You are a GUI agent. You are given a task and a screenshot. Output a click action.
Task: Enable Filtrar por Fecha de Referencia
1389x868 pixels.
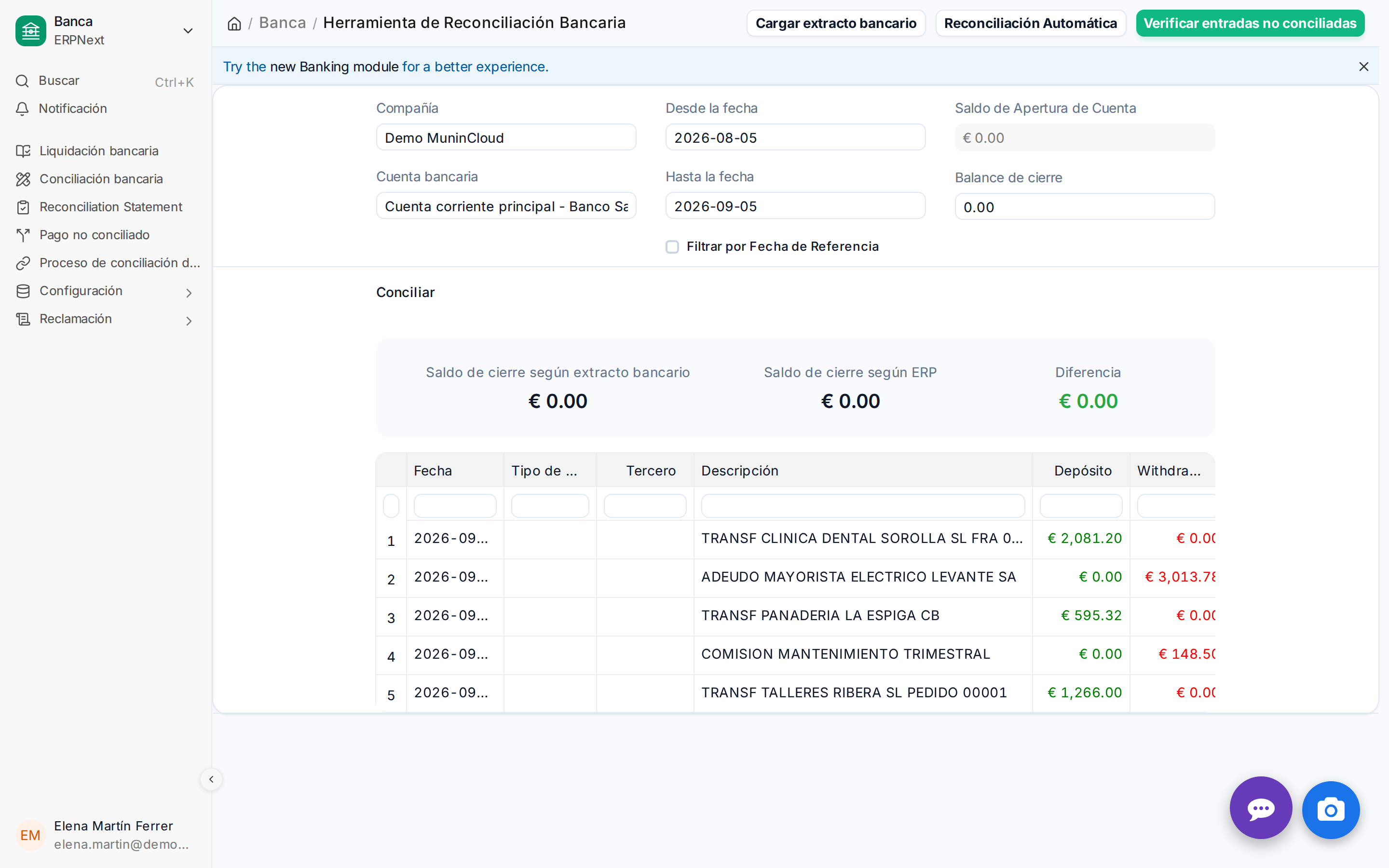(x=672, y=247)
